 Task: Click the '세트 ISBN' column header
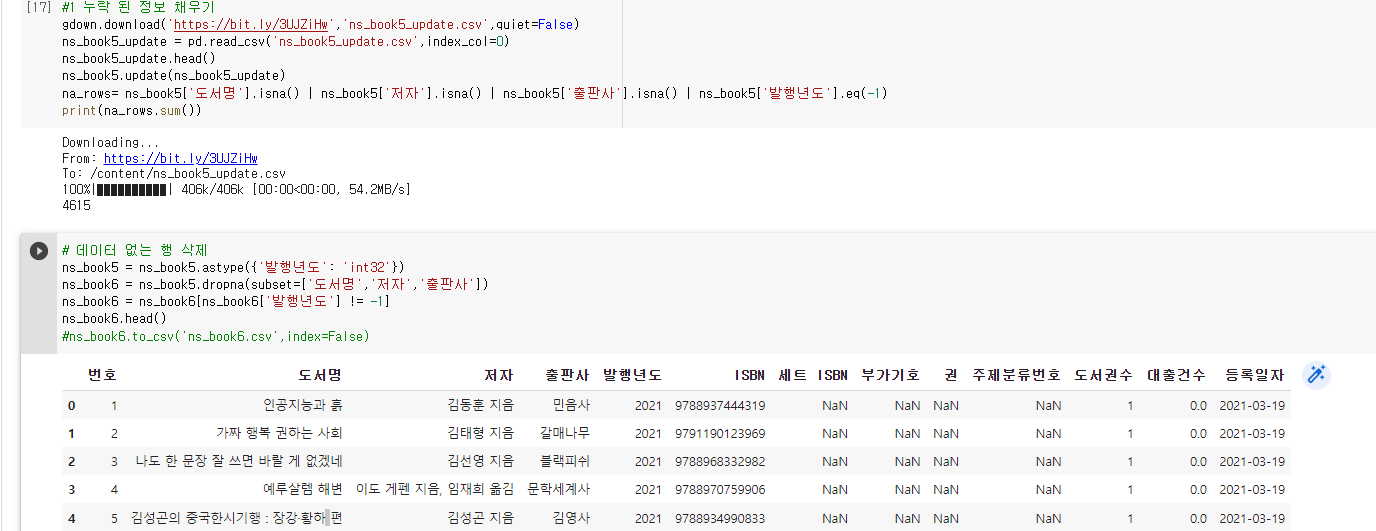click(x=812, y=375)
